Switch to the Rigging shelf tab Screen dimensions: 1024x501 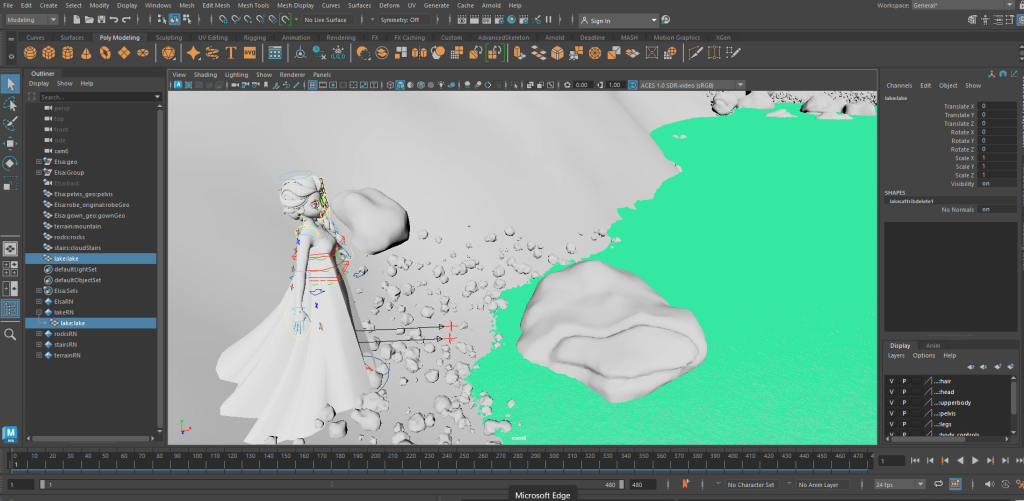pyautogui.click(x=255, y=38)
